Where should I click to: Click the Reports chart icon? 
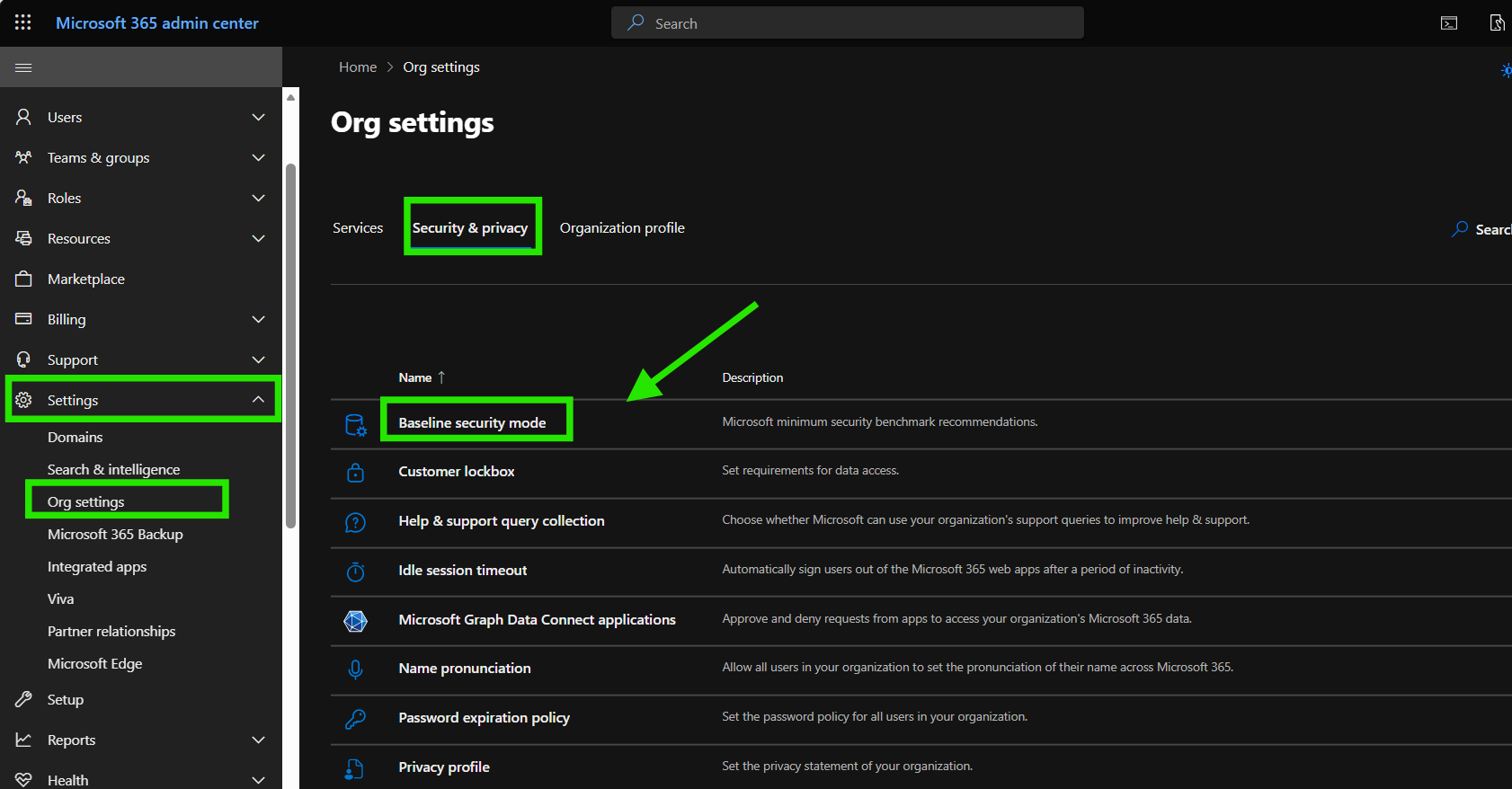click(x=23, y=740)
